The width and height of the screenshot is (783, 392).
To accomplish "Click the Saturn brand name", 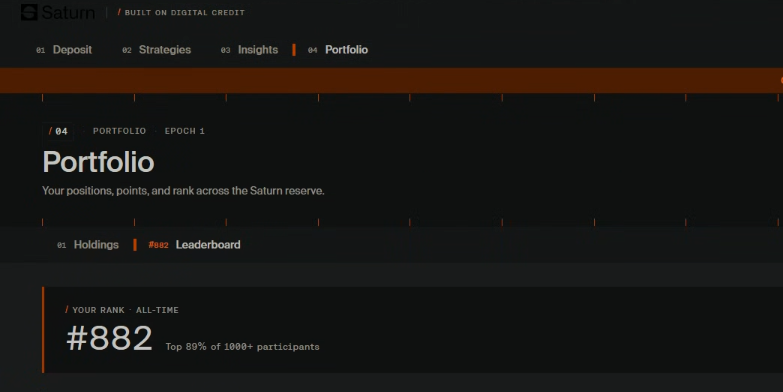I will pyautogui.click(x=68, y=12).
